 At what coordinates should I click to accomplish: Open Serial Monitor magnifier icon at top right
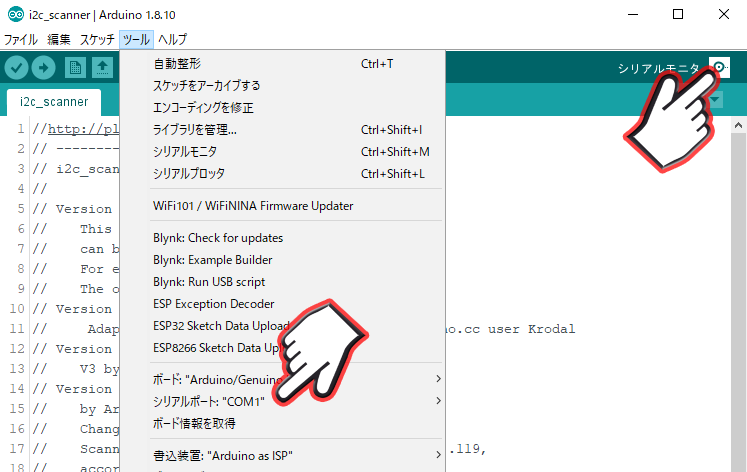coord(719,67)
